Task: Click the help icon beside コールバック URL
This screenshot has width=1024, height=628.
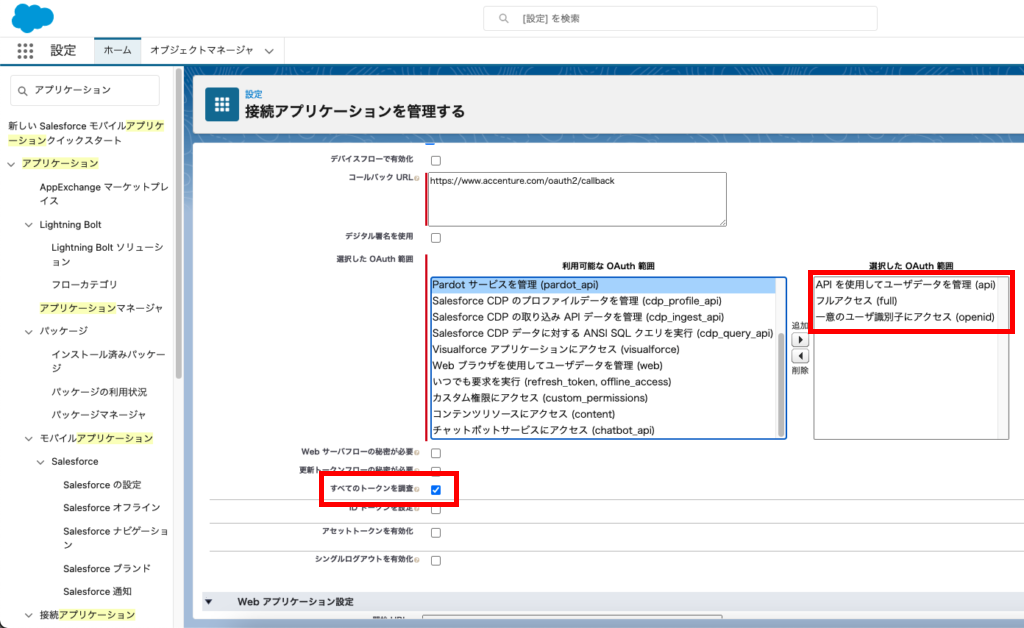Action: tap(417, 178)
